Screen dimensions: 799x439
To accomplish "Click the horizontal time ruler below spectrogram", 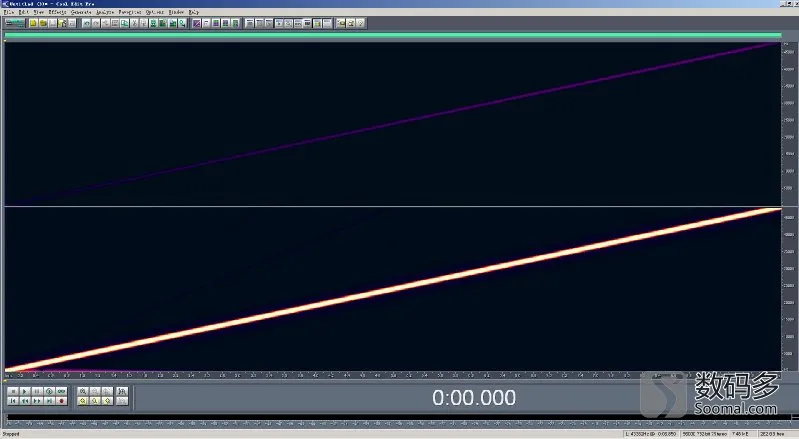I will [x=392, y=375].
